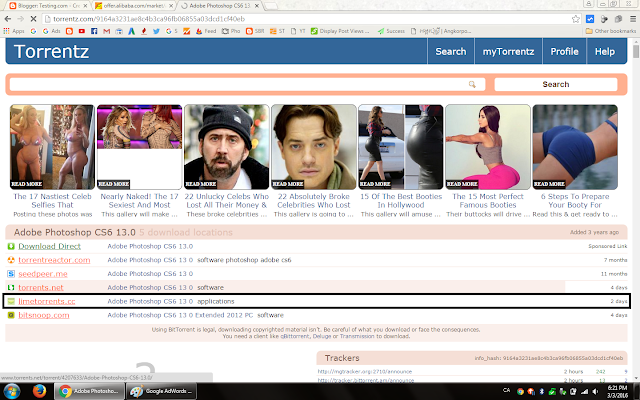Open myTorrentz in header
The image size is (640, 400).
click(508, 51)
